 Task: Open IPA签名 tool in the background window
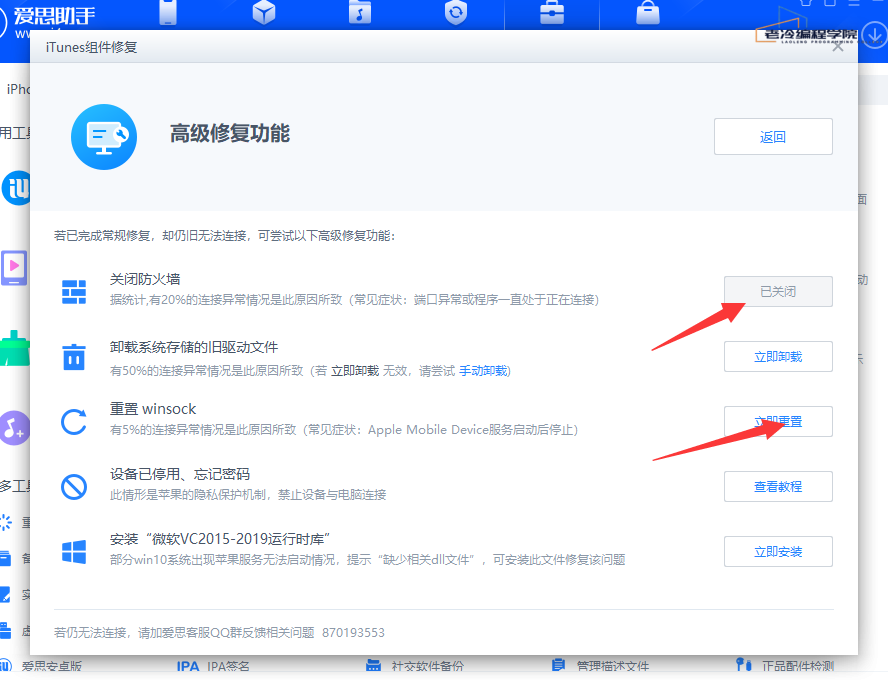[x=213, y=666]
